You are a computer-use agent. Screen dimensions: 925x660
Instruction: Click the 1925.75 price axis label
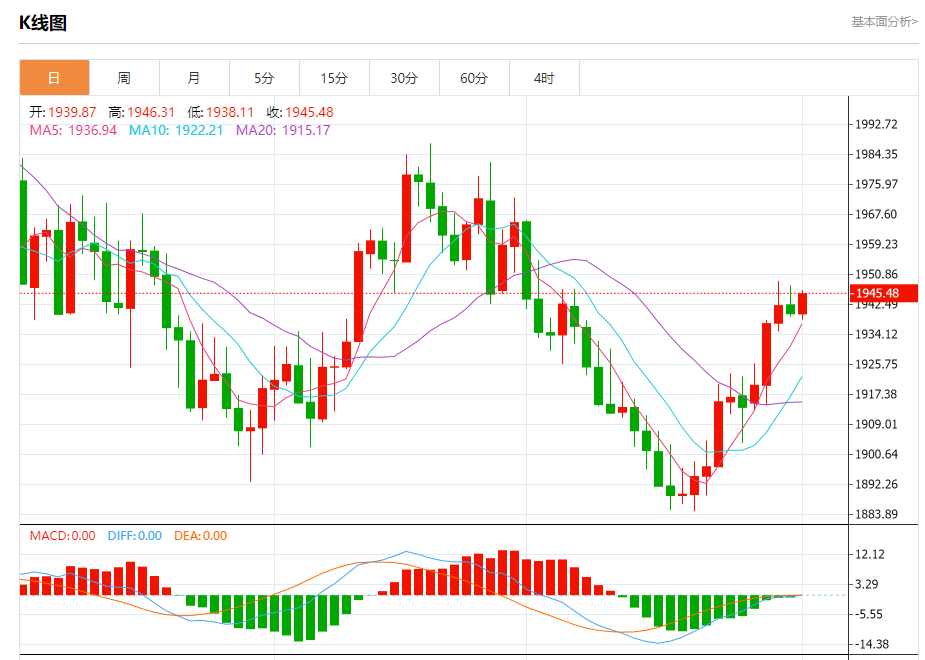pos(877,364)
